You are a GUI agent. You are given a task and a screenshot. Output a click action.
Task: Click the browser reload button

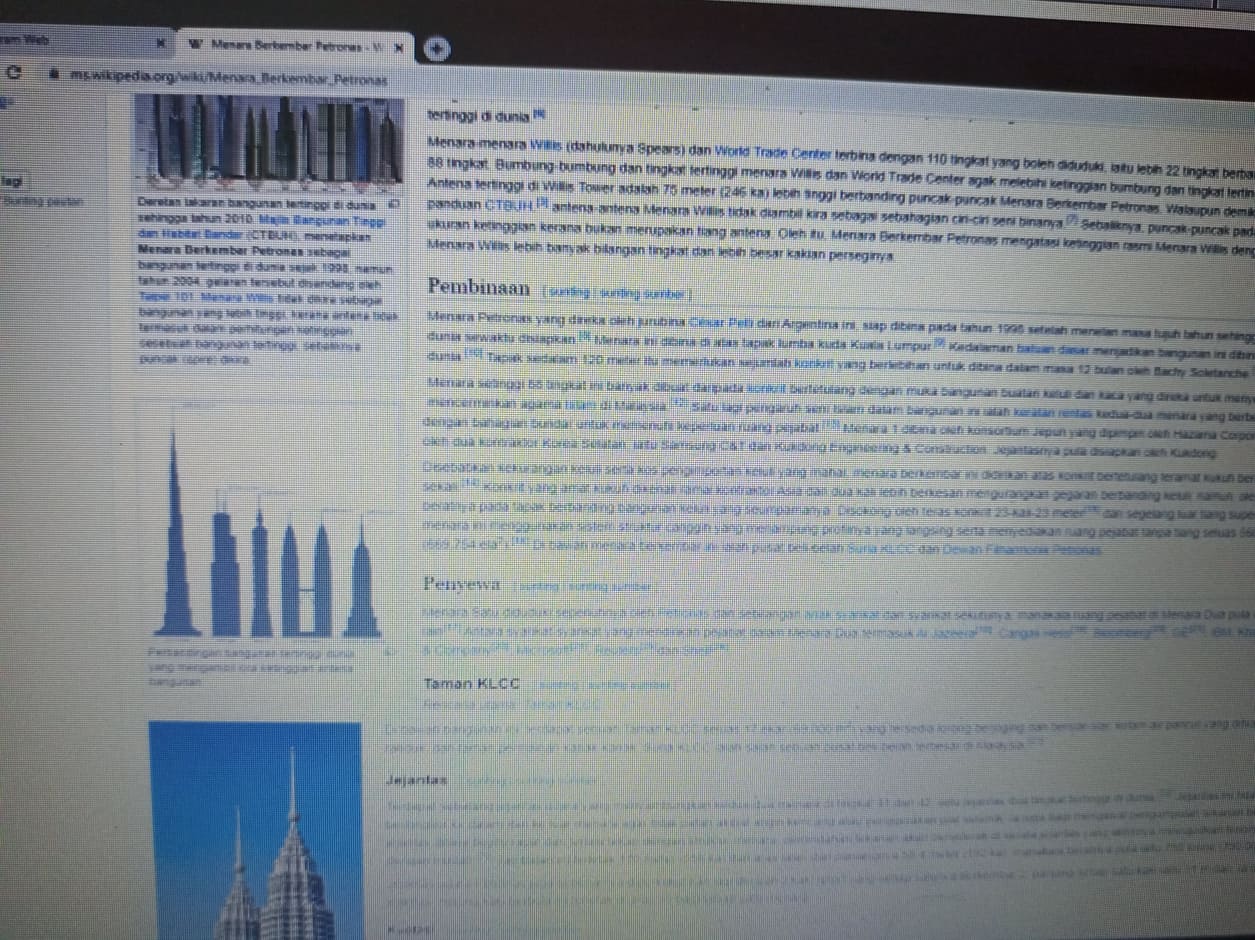(14, 73)
